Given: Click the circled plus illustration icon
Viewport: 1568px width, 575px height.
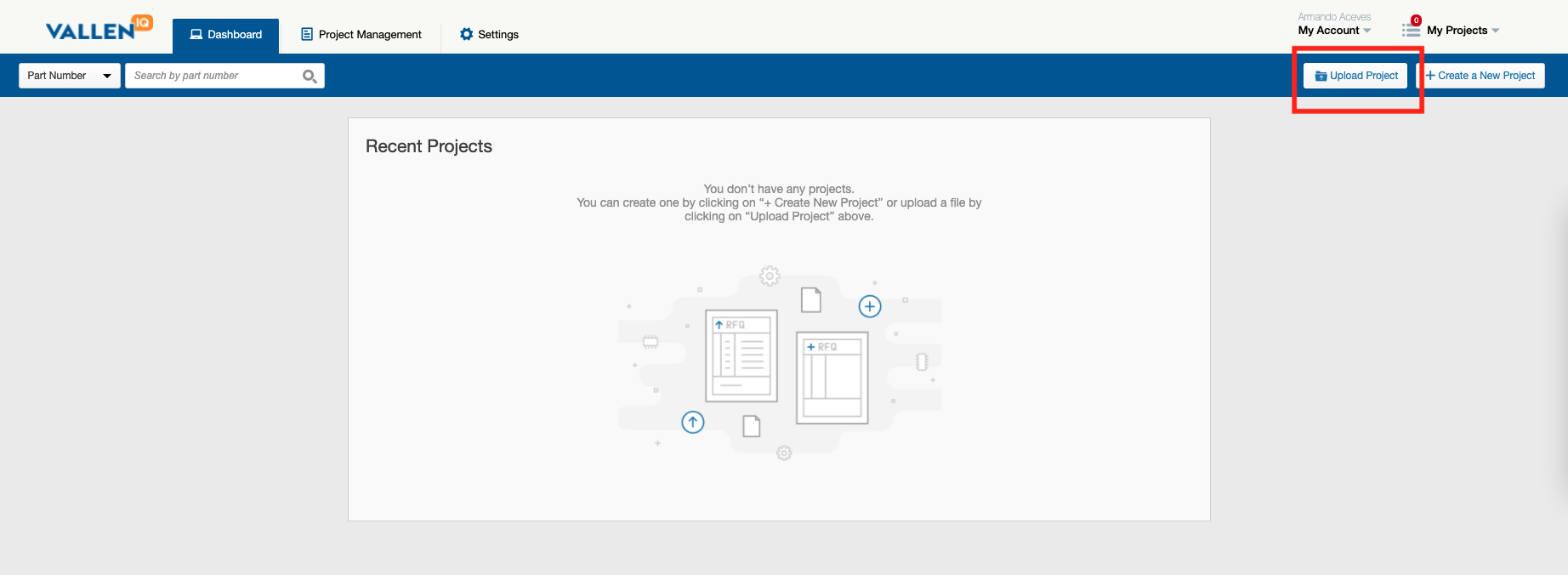Looking at the screenshot, I should click(x=870, y=306).
